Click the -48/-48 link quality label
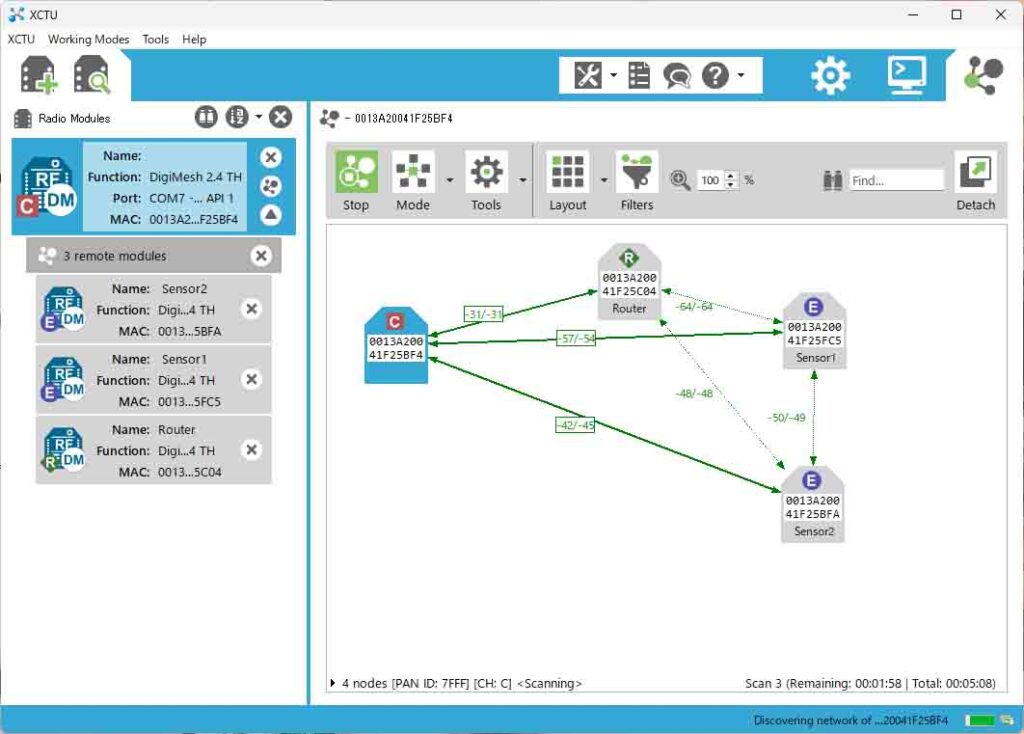 694,393
